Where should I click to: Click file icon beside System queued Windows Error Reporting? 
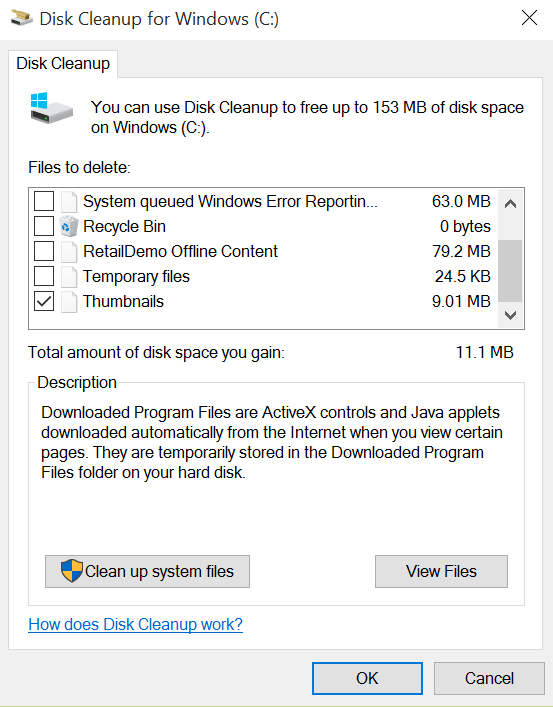69,202
